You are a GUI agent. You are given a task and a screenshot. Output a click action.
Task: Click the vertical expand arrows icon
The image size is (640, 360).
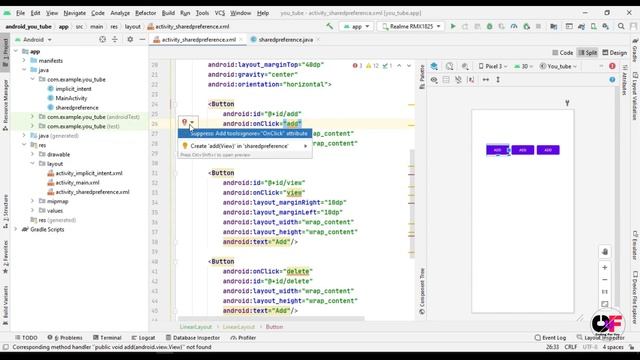[x=498, y=80]
